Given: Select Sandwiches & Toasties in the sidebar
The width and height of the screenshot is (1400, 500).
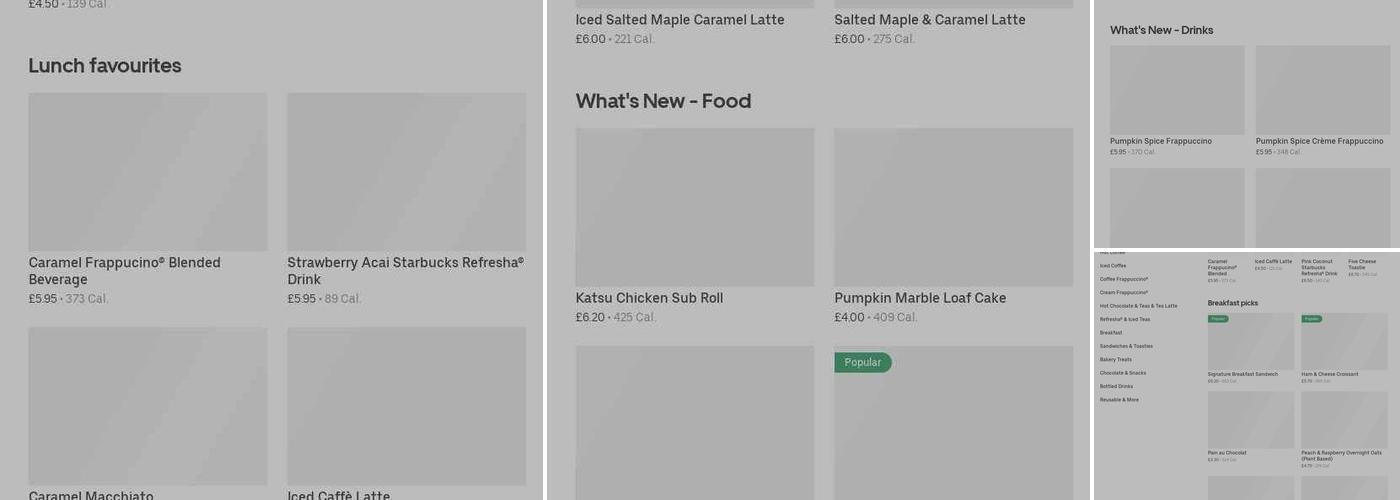Looking at the screenshot, I should (x=1126, y=346).
